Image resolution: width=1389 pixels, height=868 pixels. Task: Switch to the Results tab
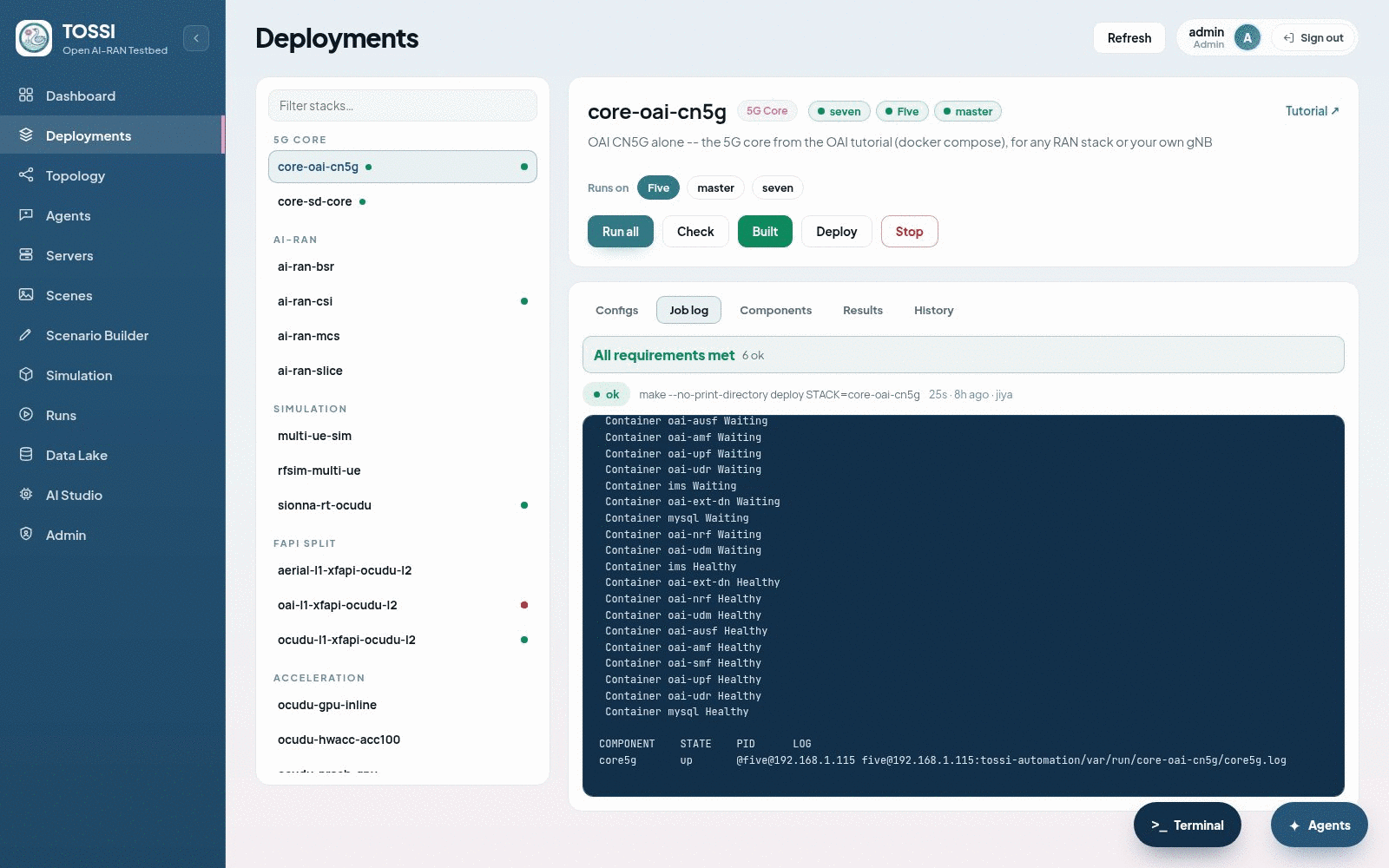pos(863,310)
